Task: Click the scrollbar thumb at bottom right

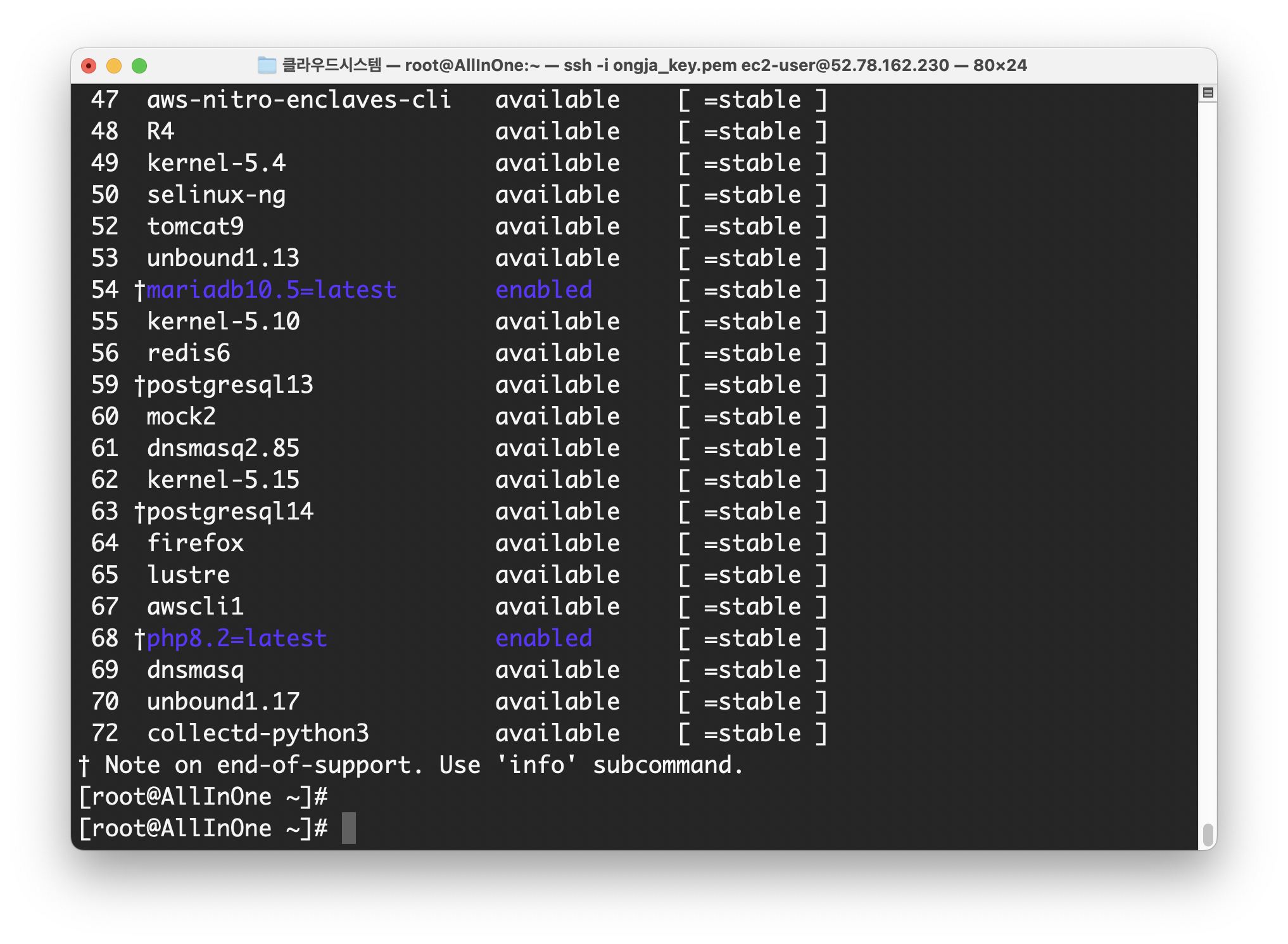Action: 1208,834
